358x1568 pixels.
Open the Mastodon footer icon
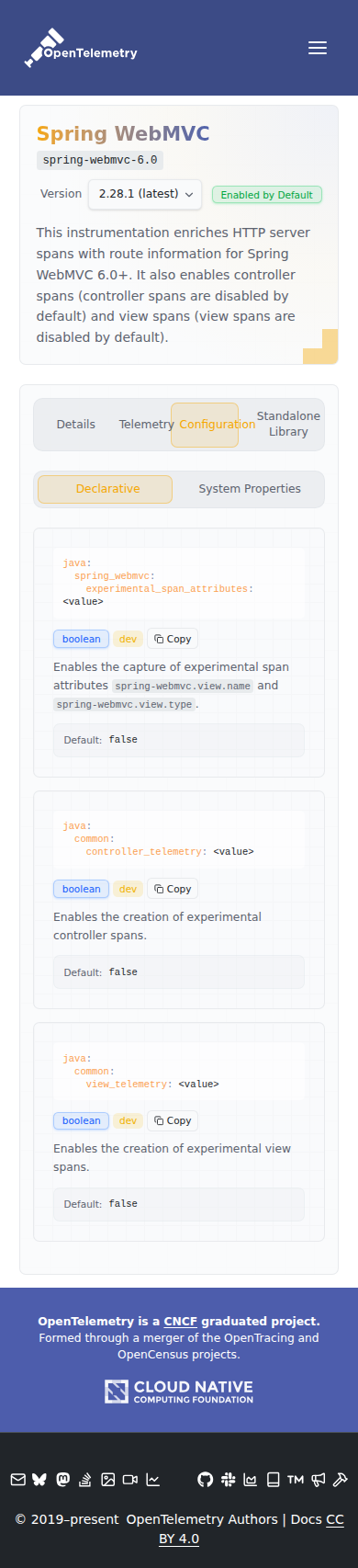tap(62, 1480)
